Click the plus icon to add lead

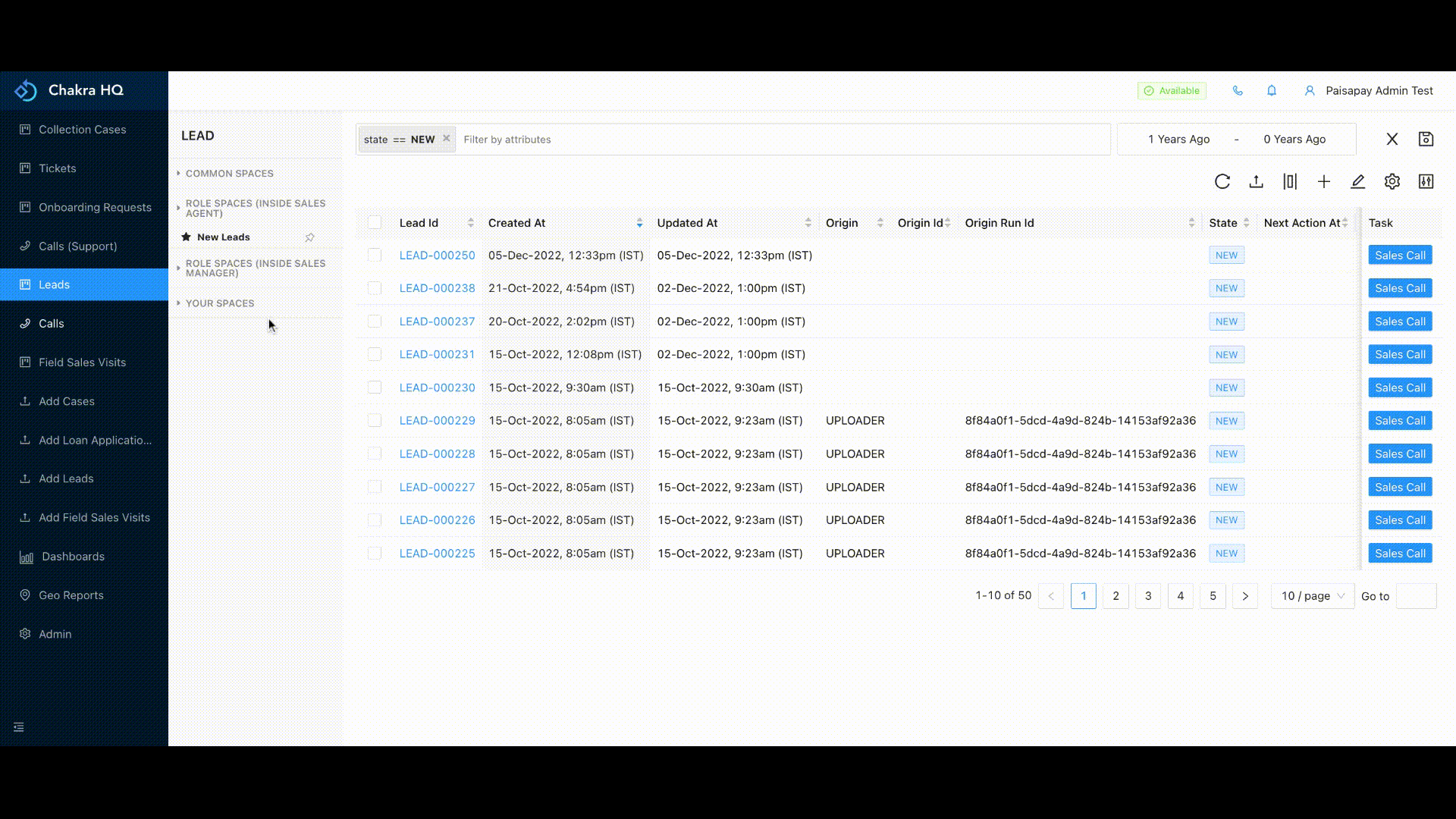1324,182
